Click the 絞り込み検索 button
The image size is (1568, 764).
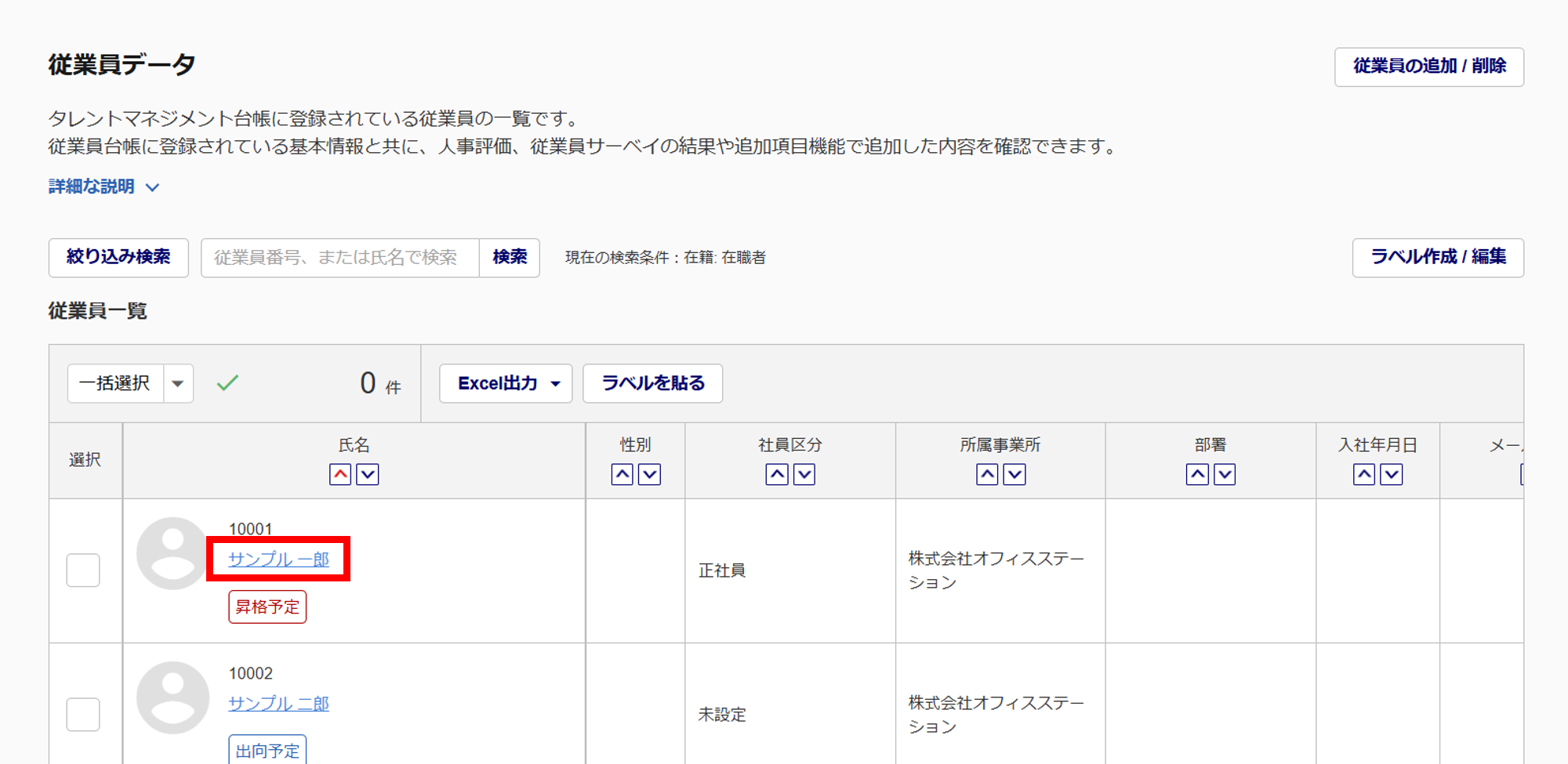point(118,257)
